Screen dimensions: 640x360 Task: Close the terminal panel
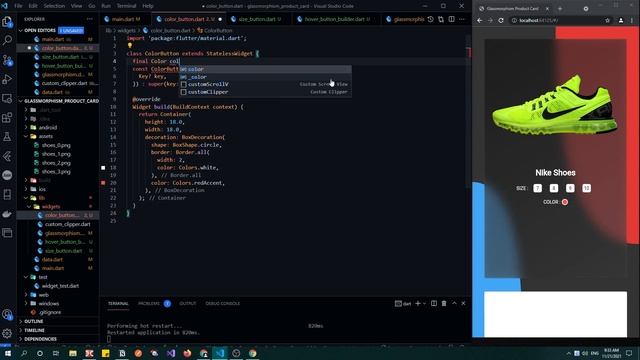463,303
